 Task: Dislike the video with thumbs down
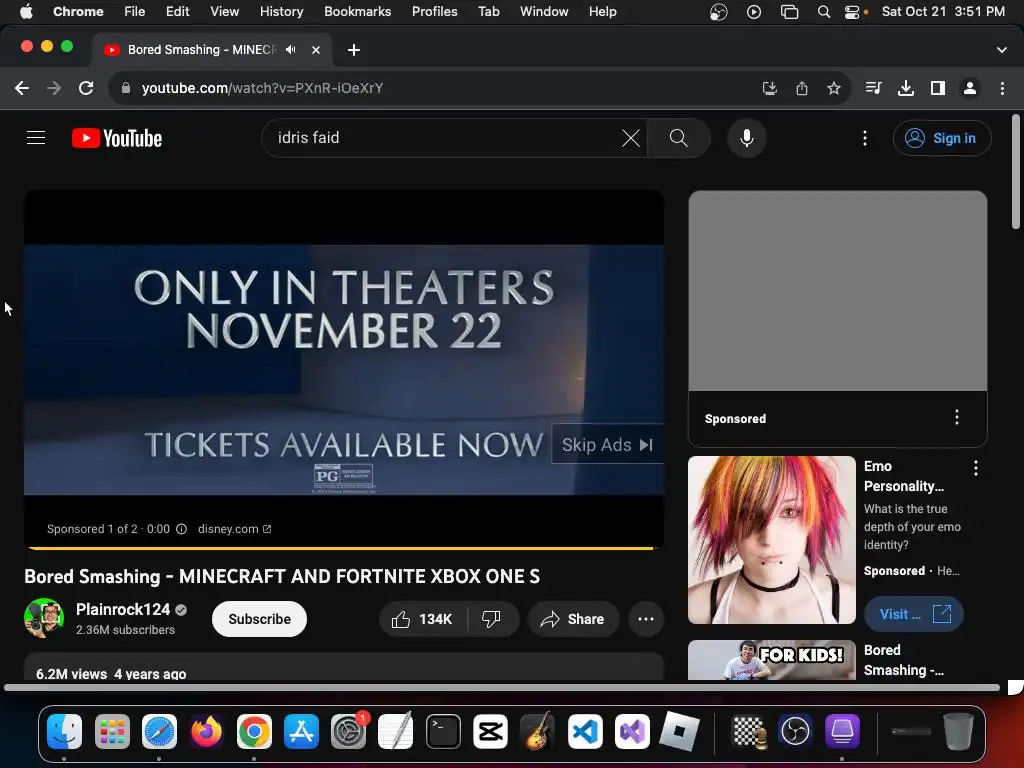[x=491, y=619]
